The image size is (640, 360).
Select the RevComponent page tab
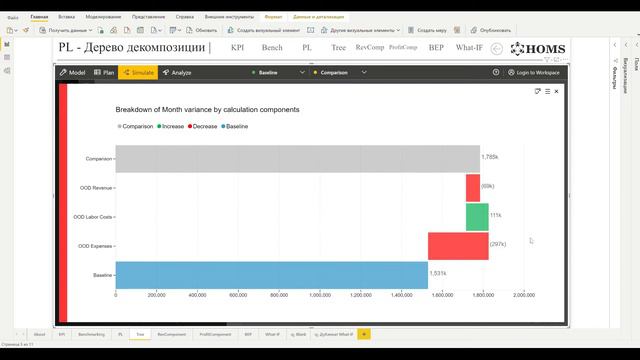(172, 334)
